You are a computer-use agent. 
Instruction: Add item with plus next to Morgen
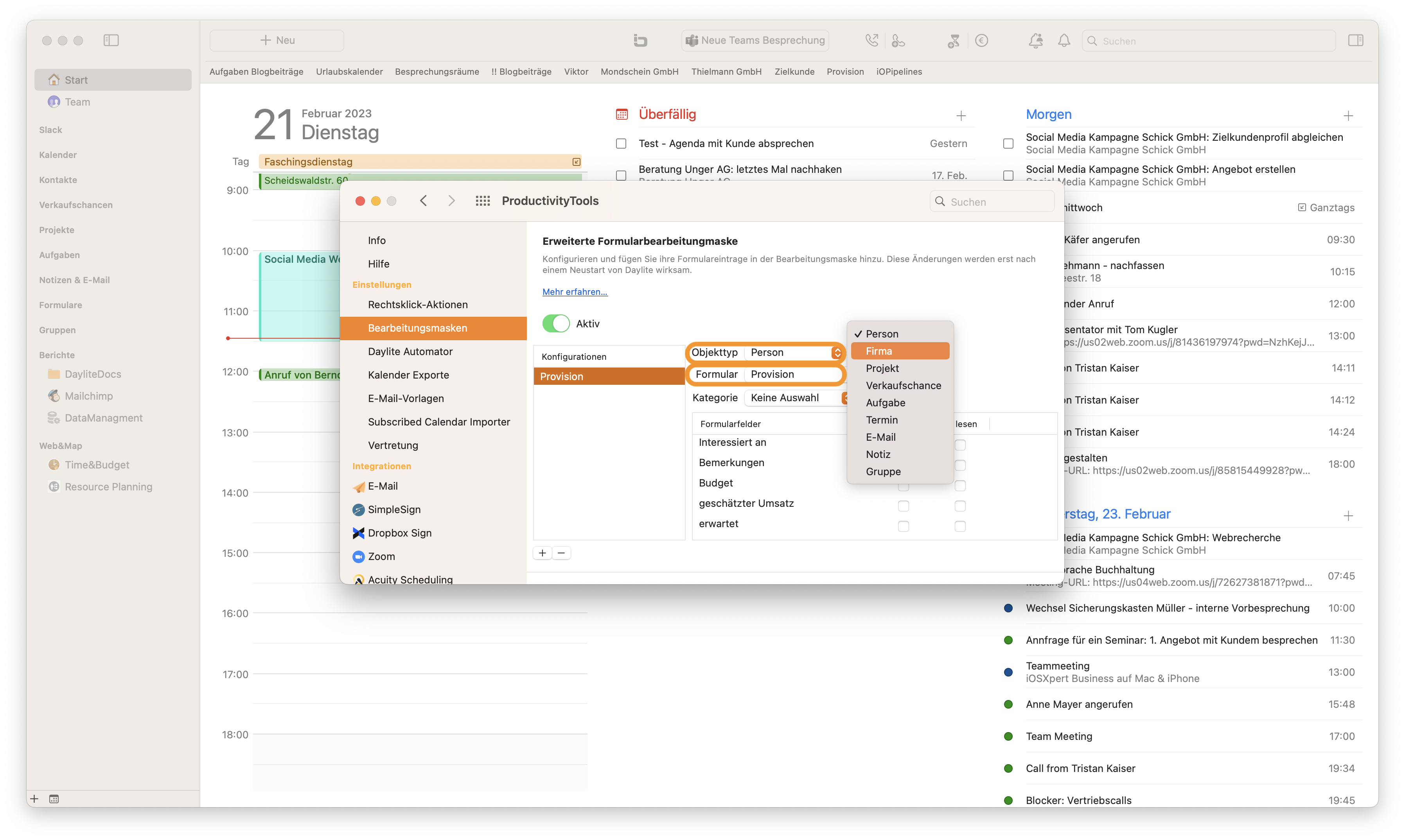tap(1348, 116)
